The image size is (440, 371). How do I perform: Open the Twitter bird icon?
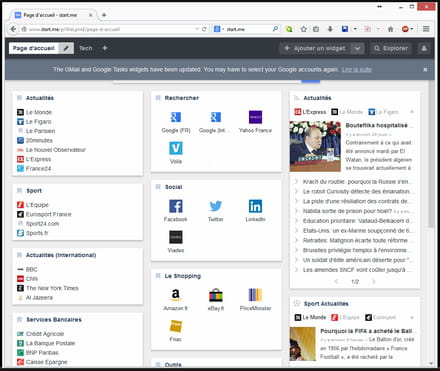click(x=216, y=206)
